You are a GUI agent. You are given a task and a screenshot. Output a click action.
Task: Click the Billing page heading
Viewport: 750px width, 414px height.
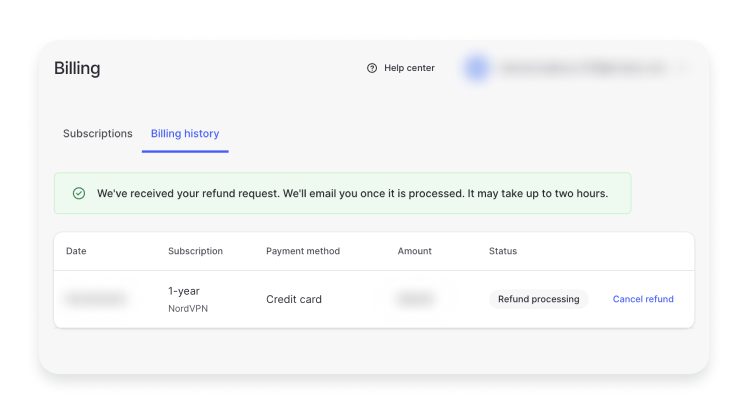coord(77,69)
